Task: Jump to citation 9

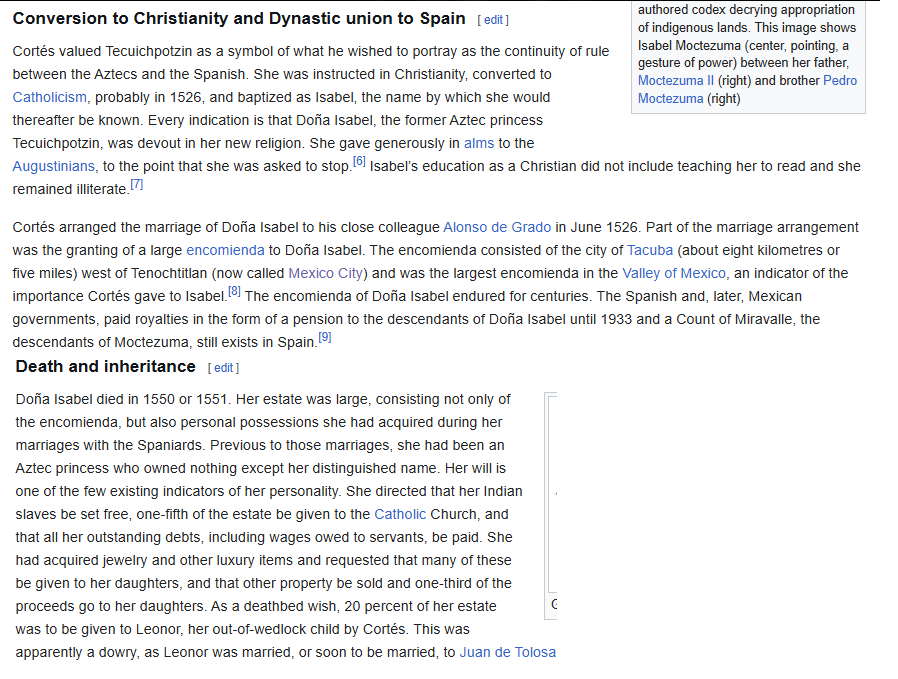Action: pos(325,337)
